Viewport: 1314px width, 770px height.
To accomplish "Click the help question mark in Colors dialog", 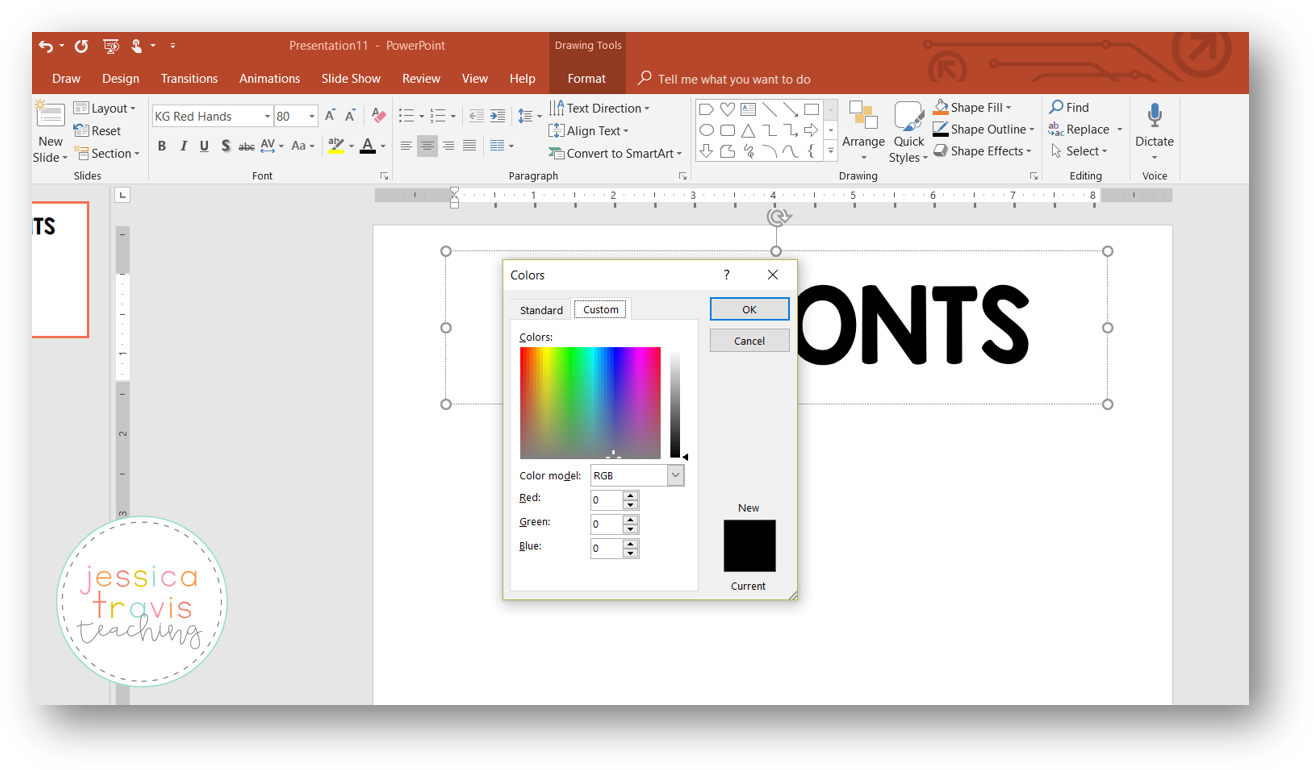I will [x=727, y=275].
